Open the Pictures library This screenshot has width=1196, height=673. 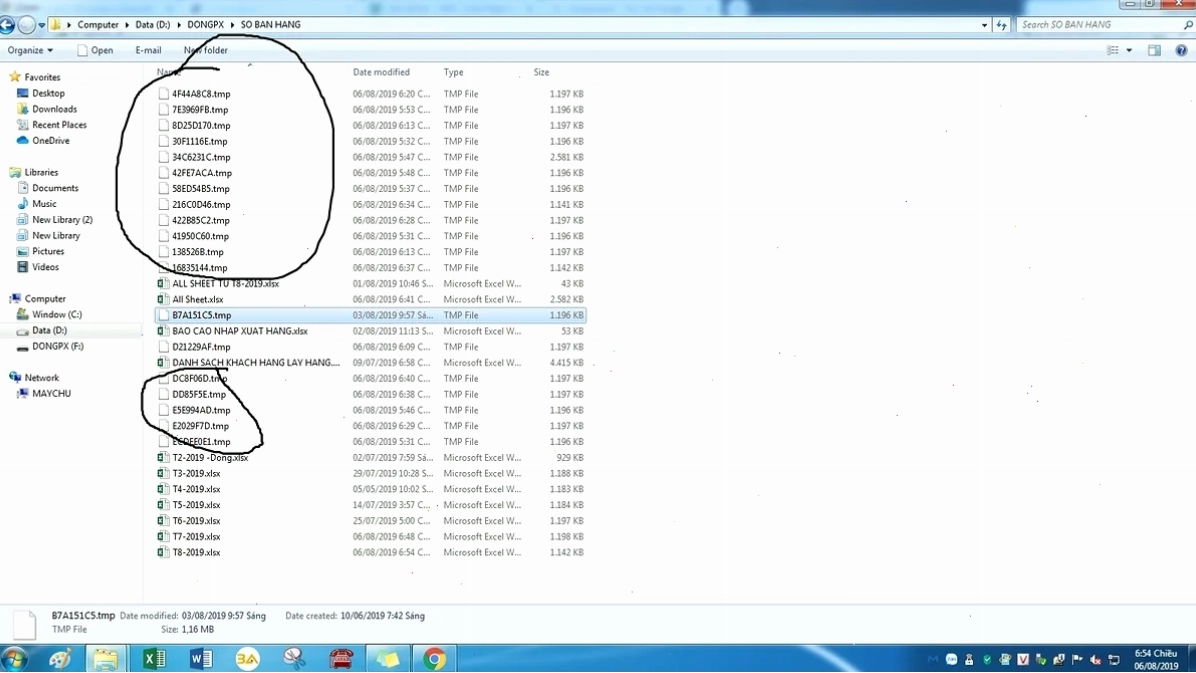tap(48, 251)
